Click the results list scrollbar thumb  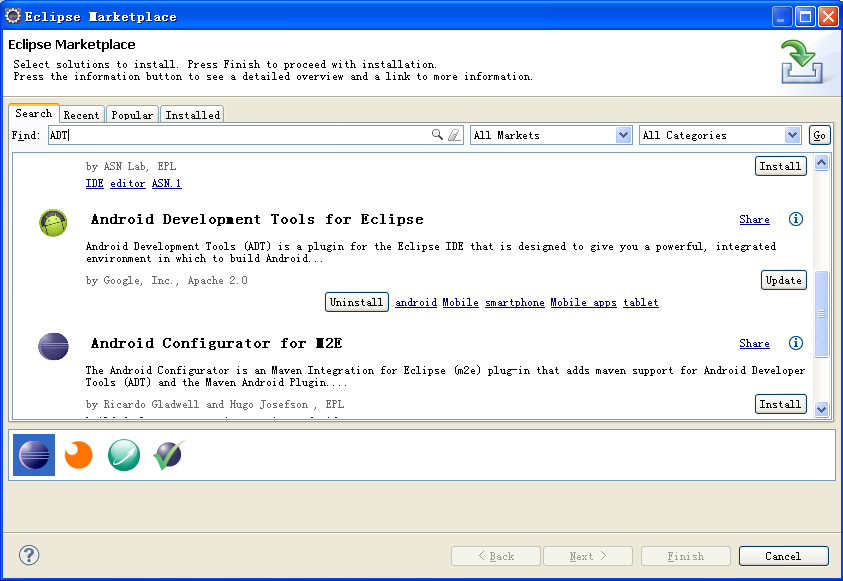pos(821,314)
